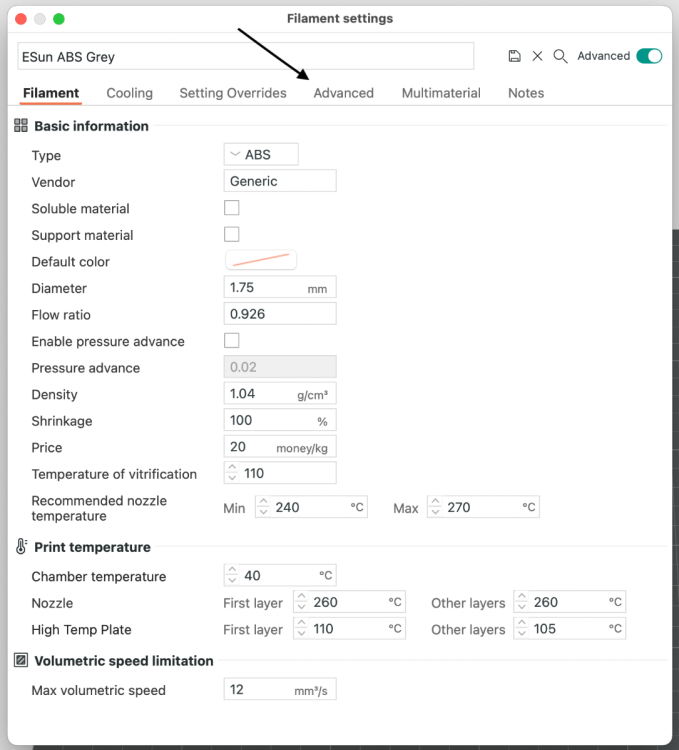
Task: Open settings search with the magnifier icon
Action: (x=560, y=56)
